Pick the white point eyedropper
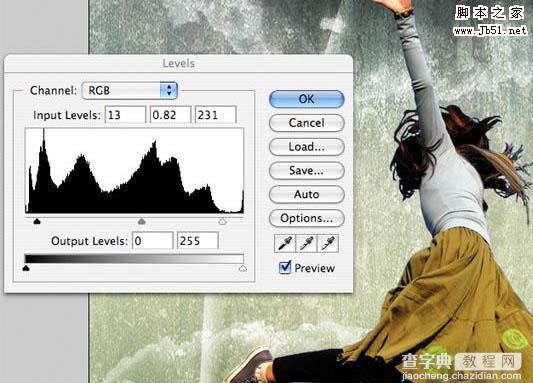 (328, 243)
